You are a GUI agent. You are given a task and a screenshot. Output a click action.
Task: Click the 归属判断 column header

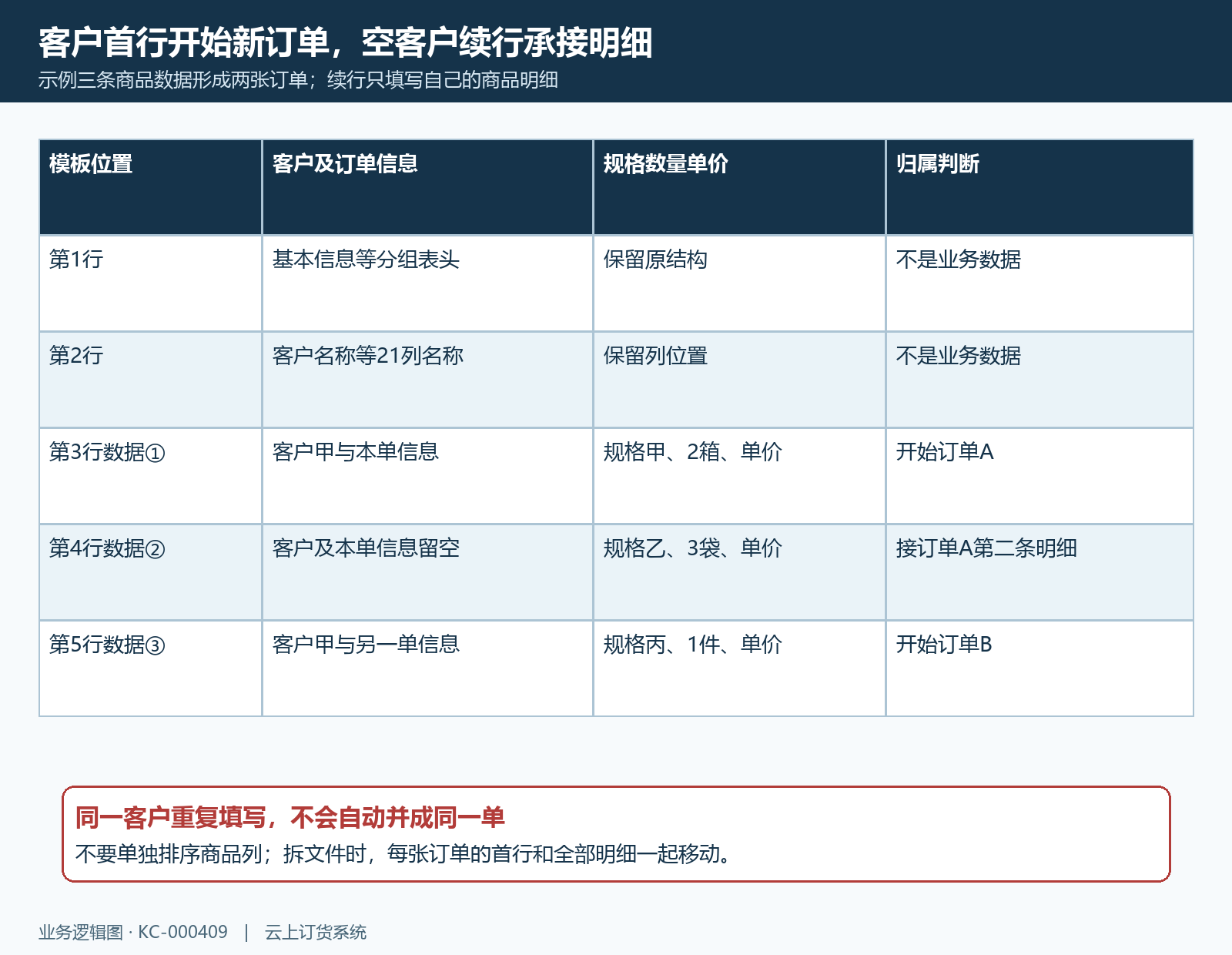pos(1039,187)
